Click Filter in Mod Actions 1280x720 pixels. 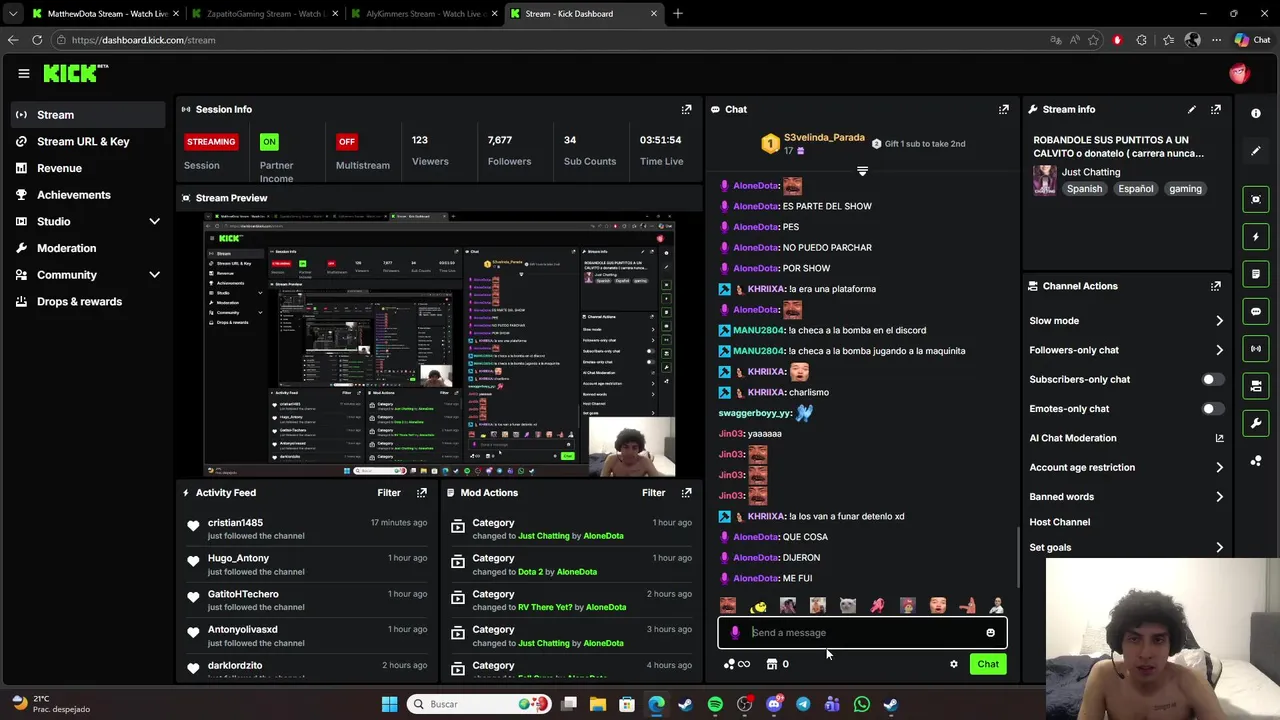653,492
